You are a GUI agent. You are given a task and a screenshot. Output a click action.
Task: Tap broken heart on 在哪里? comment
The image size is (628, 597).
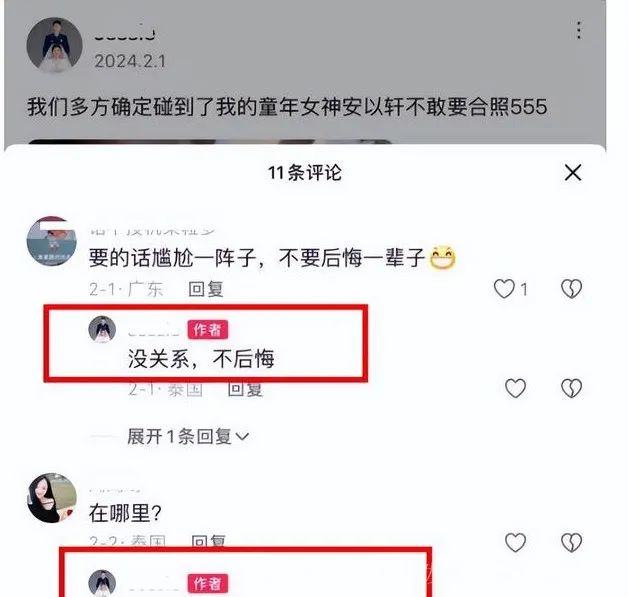pos(571,542)
